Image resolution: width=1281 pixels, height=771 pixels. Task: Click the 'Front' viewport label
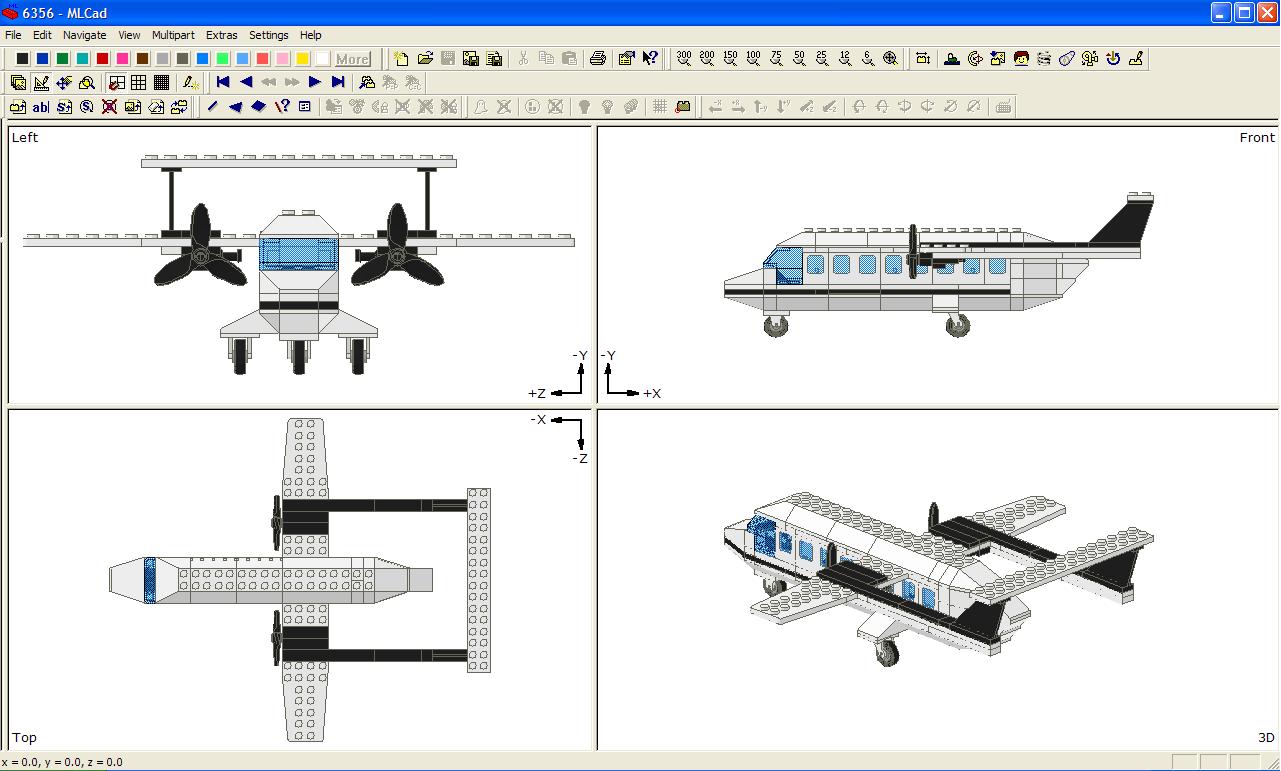coord(1257,138)
